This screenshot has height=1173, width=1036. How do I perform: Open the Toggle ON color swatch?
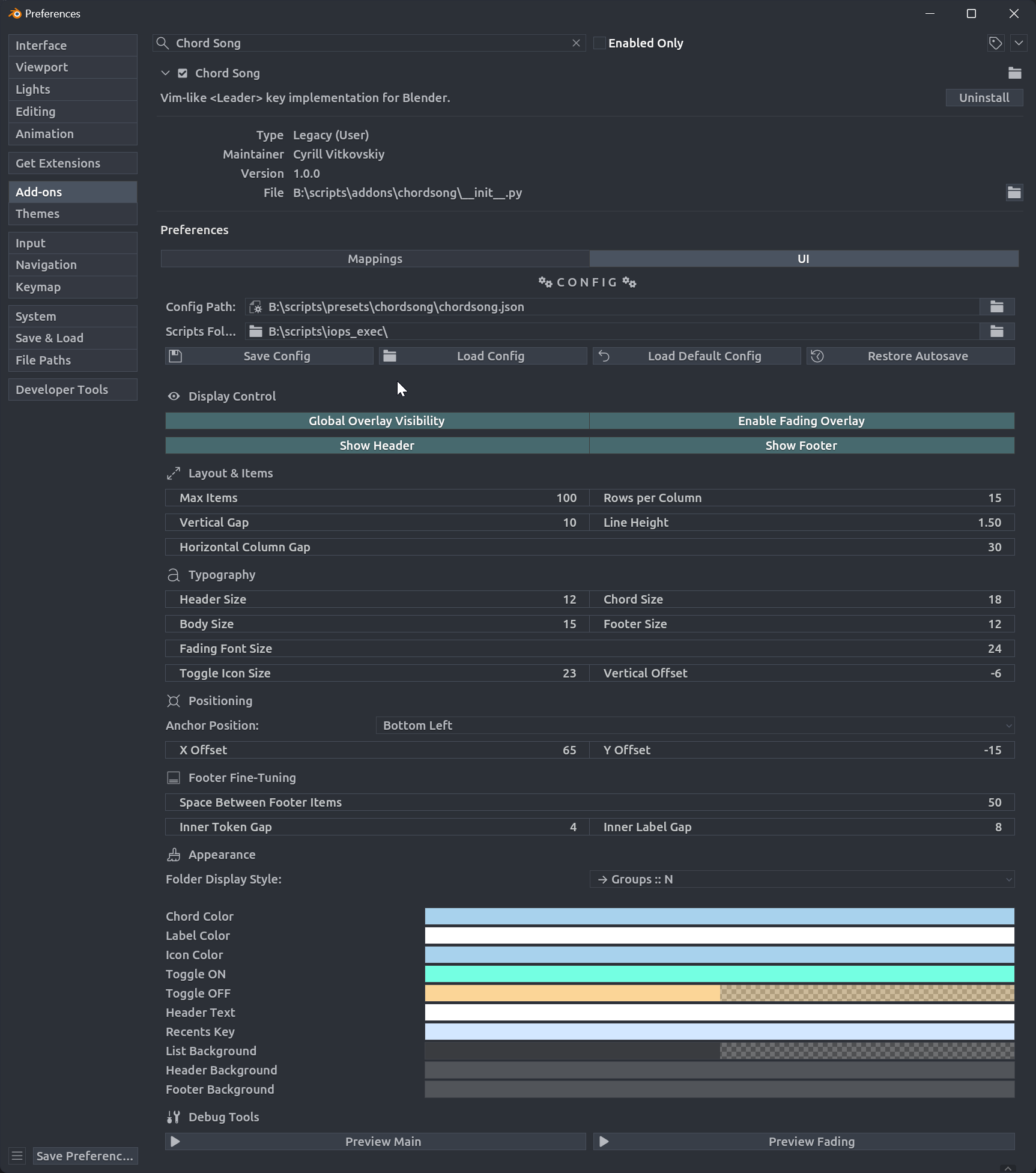point(719,974)
